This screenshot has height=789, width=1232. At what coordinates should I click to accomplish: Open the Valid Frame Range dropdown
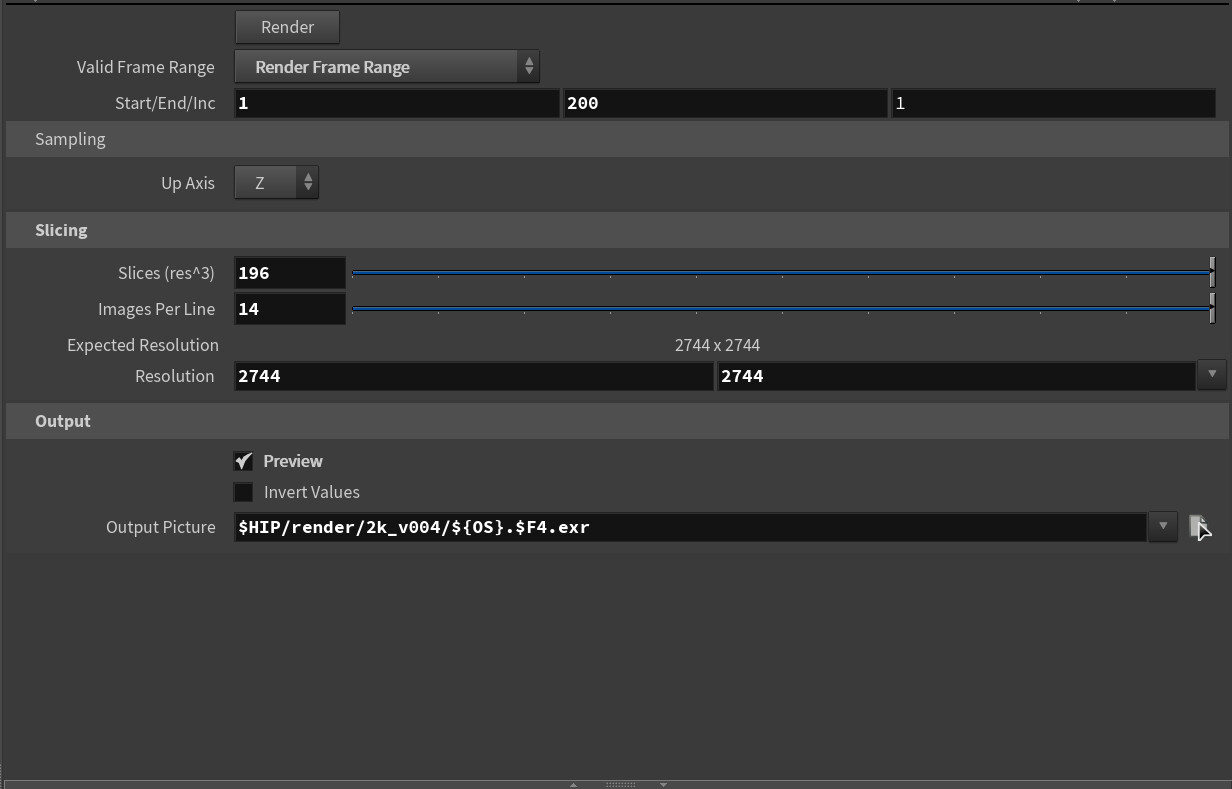tap(529, 66)
